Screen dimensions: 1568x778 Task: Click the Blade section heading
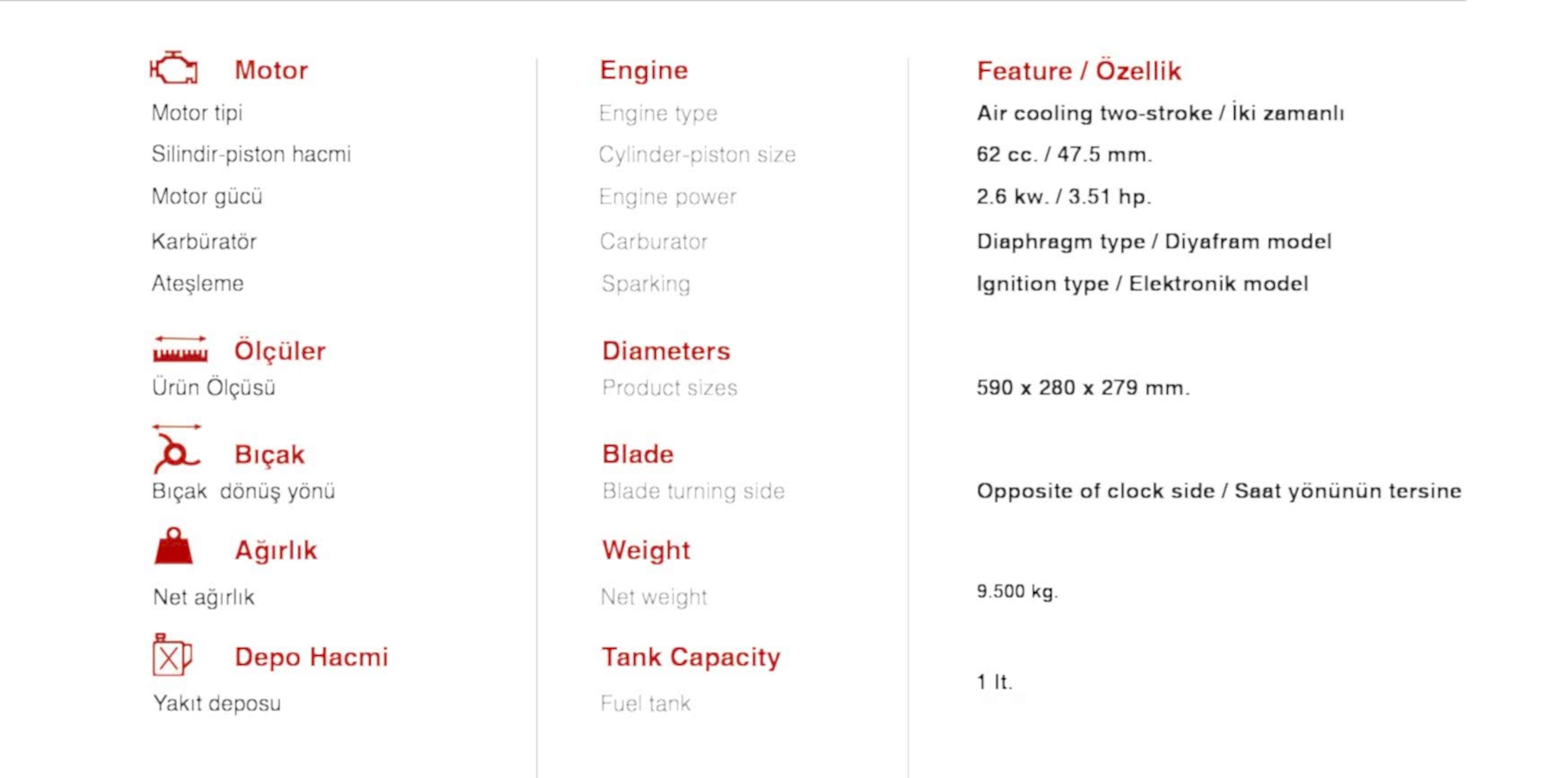pos(637,454)
